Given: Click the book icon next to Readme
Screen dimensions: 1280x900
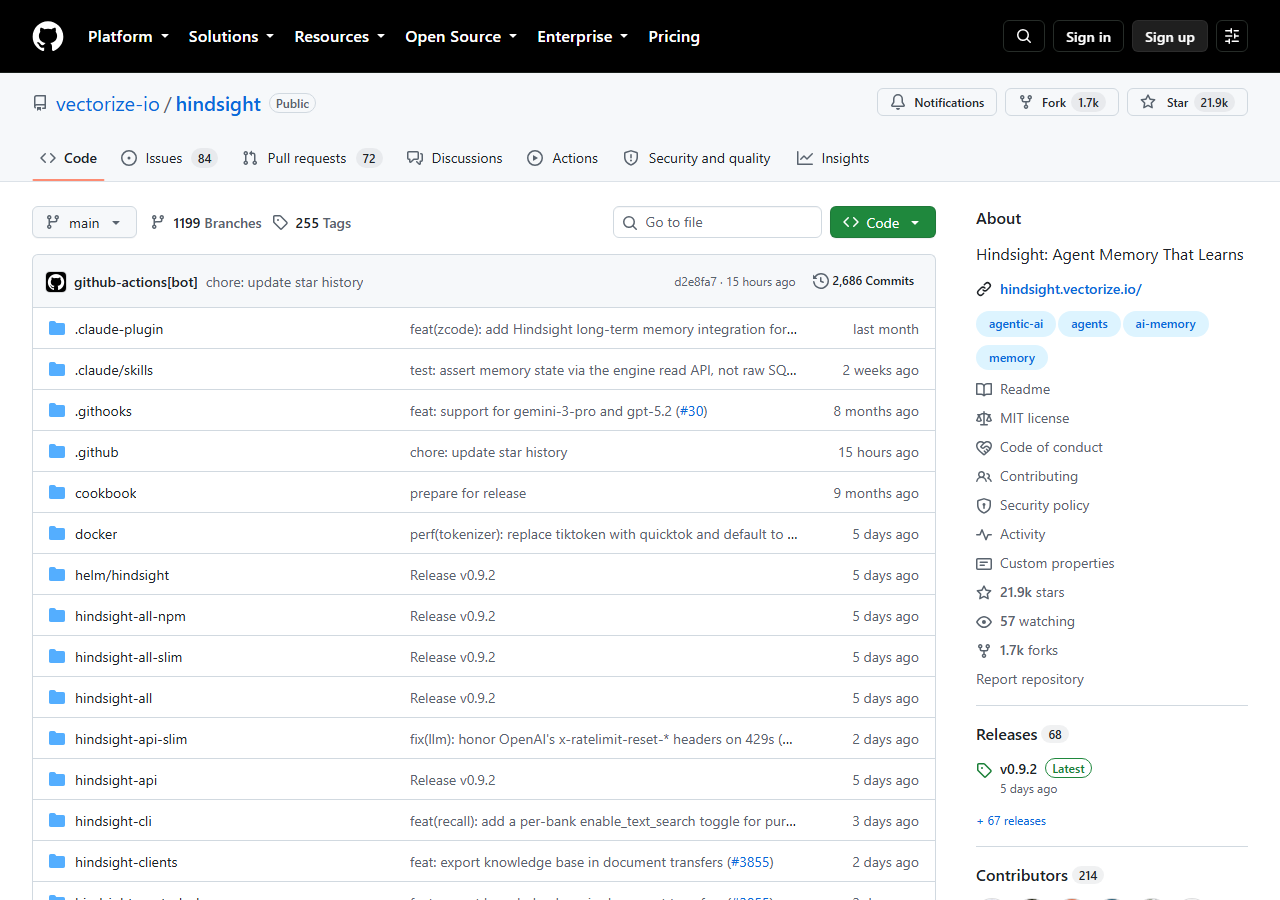Looking at the screenshot, I should [x=984, y=389].
